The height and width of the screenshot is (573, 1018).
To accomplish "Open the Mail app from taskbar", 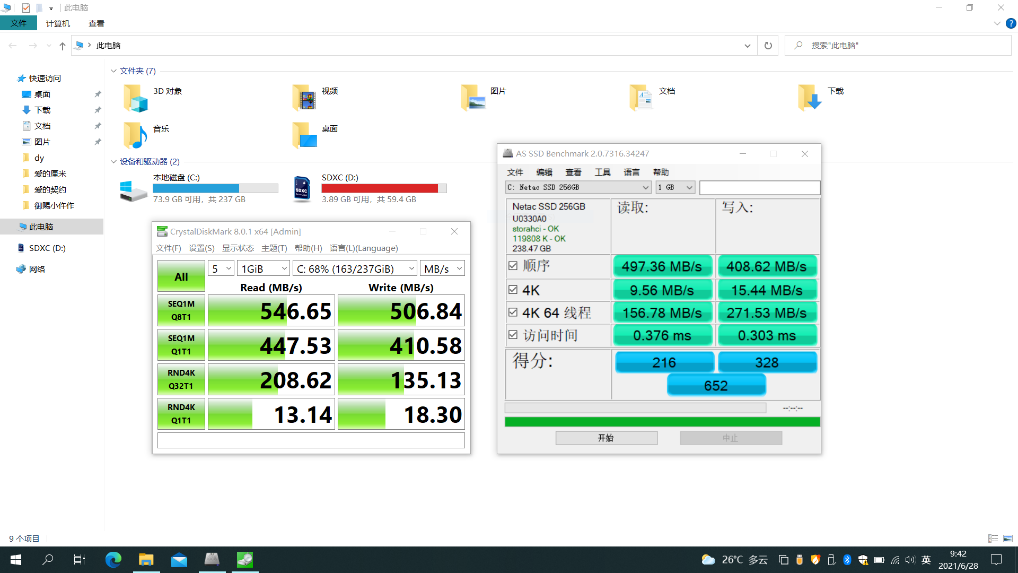I will [179, 560].
